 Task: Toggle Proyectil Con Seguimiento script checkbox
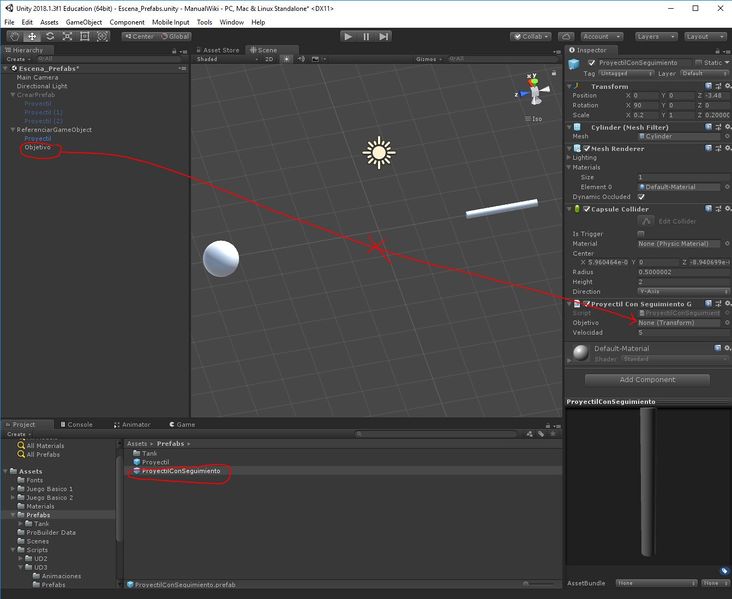pos(587,304)
